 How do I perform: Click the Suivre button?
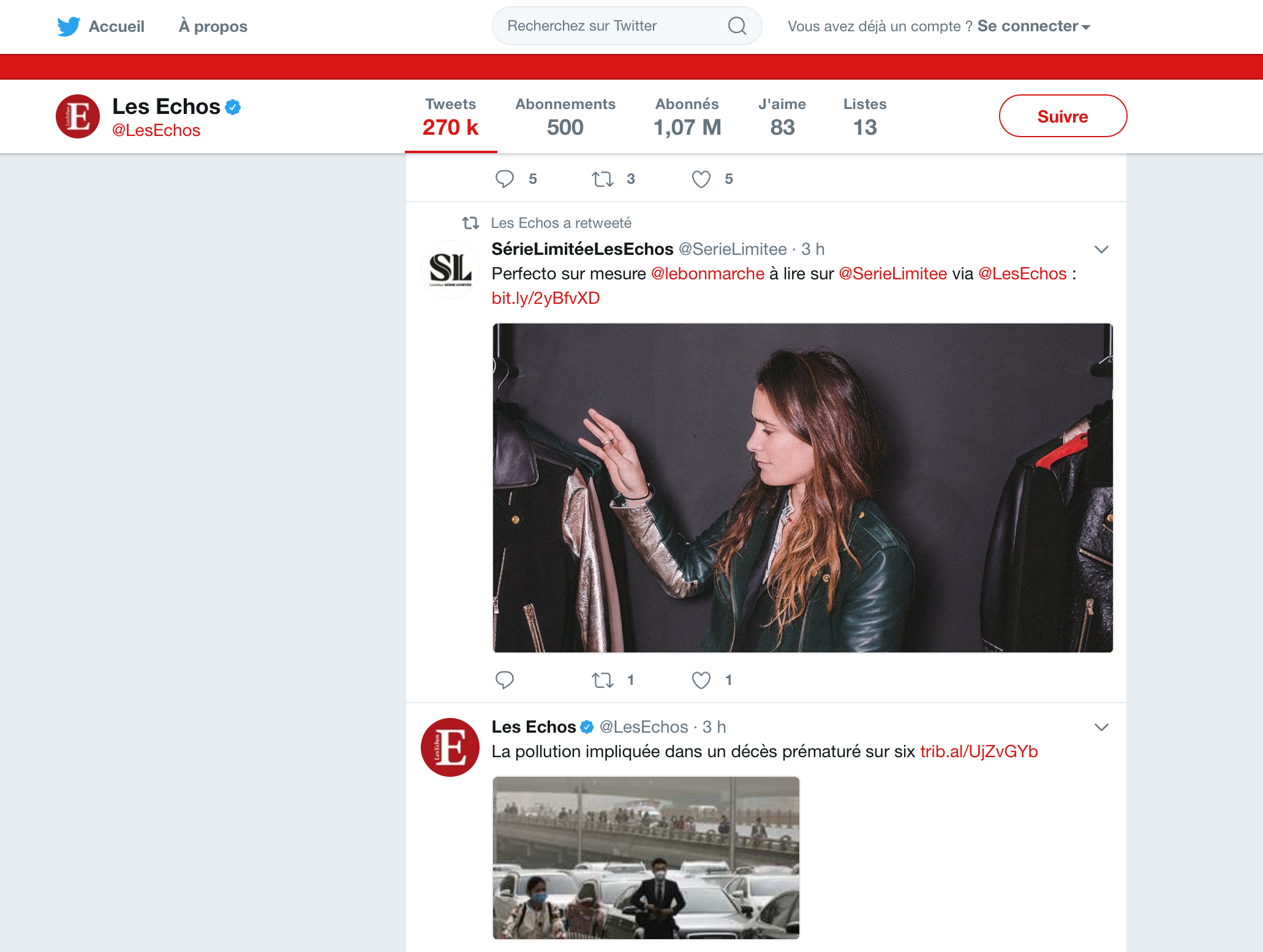click(1062, 116)
